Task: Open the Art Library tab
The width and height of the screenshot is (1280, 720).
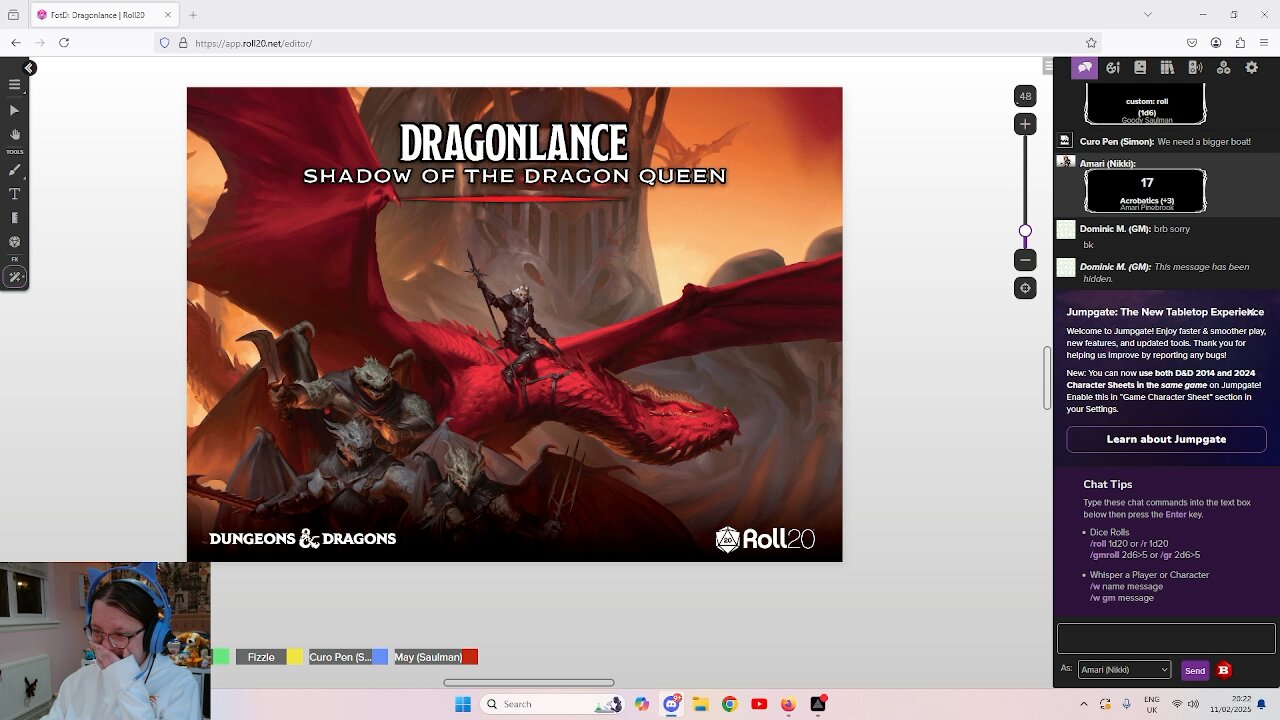Action: click(x=1113, y=68)
